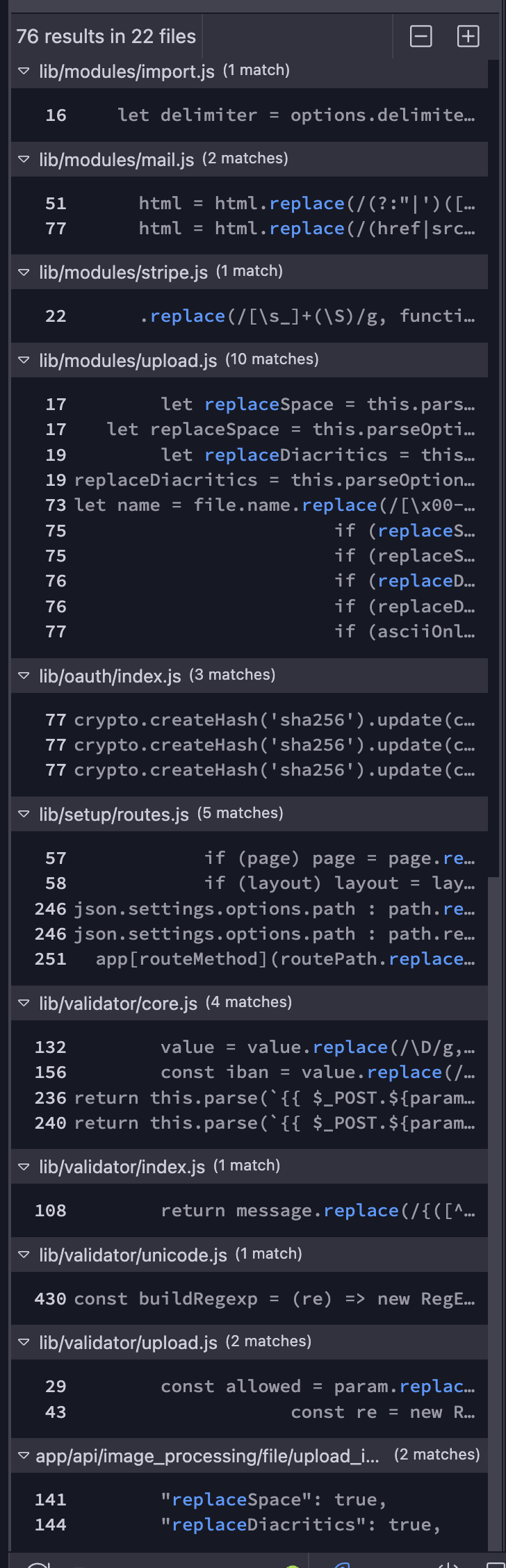Collapse the app/api/image_processing upload file group
Viewport: 506px width, 1568px height.
[x=24, y=1455]
